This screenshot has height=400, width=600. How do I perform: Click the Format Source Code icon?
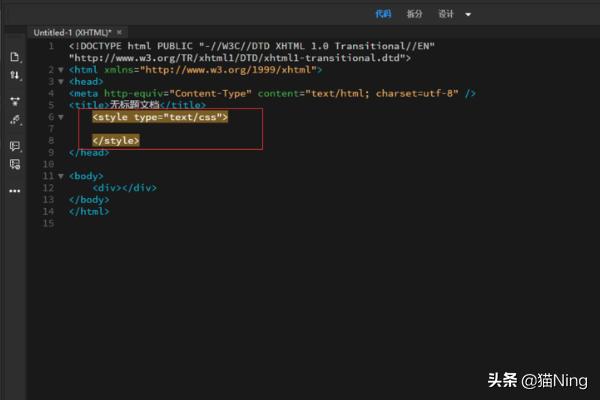(x=14, y=120)
